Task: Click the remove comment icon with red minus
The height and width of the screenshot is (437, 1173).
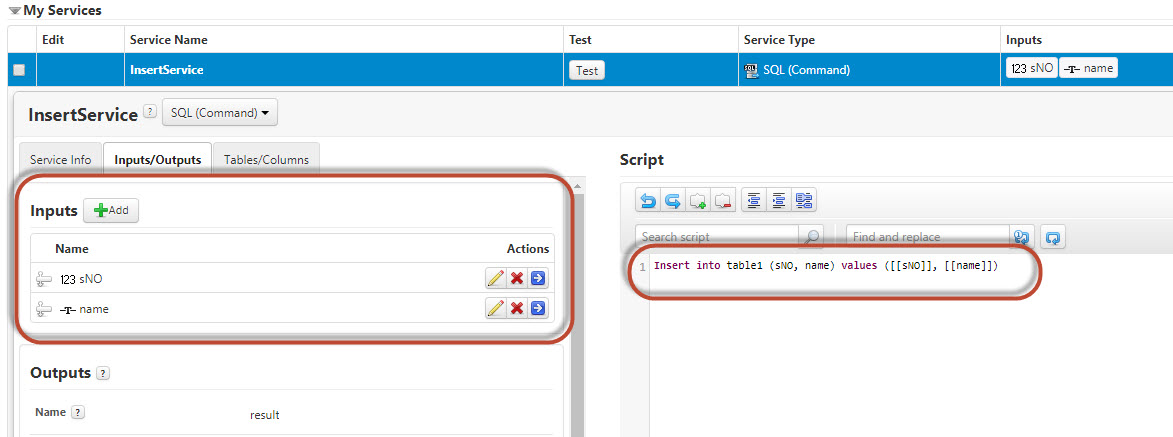Action: tap(723, 201)
